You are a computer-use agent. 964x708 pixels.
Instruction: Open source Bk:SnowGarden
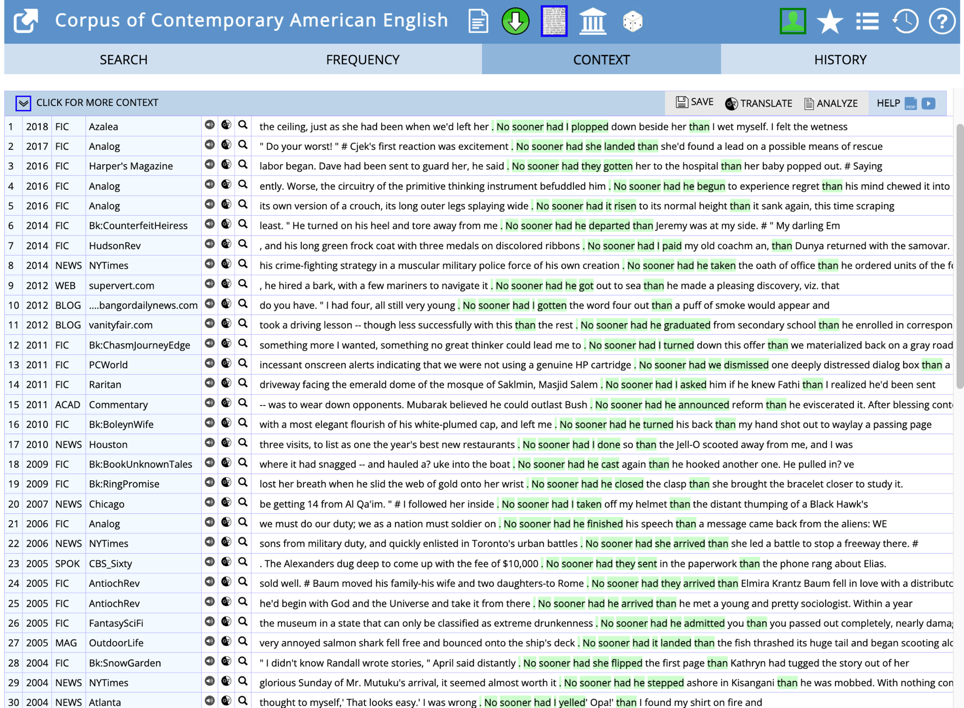tap(125, 663)
